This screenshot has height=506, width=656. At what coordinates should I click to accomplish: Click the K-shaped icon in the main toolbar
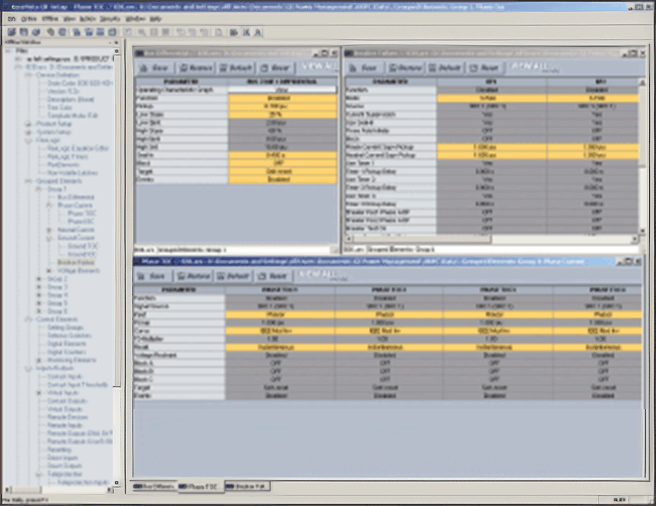click(x=246, y=32)
